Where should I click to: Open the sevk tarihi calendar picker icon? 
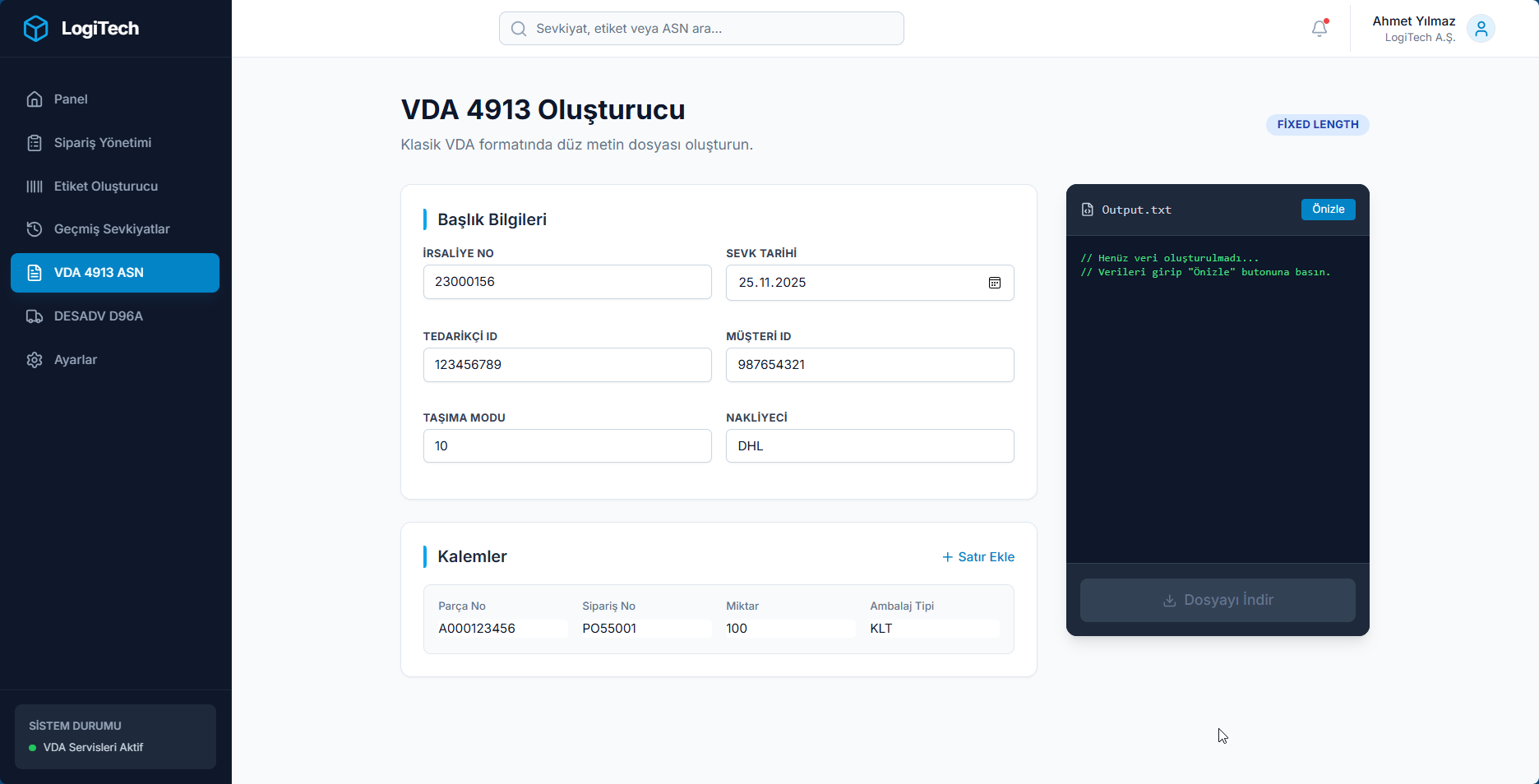point(995,283)
